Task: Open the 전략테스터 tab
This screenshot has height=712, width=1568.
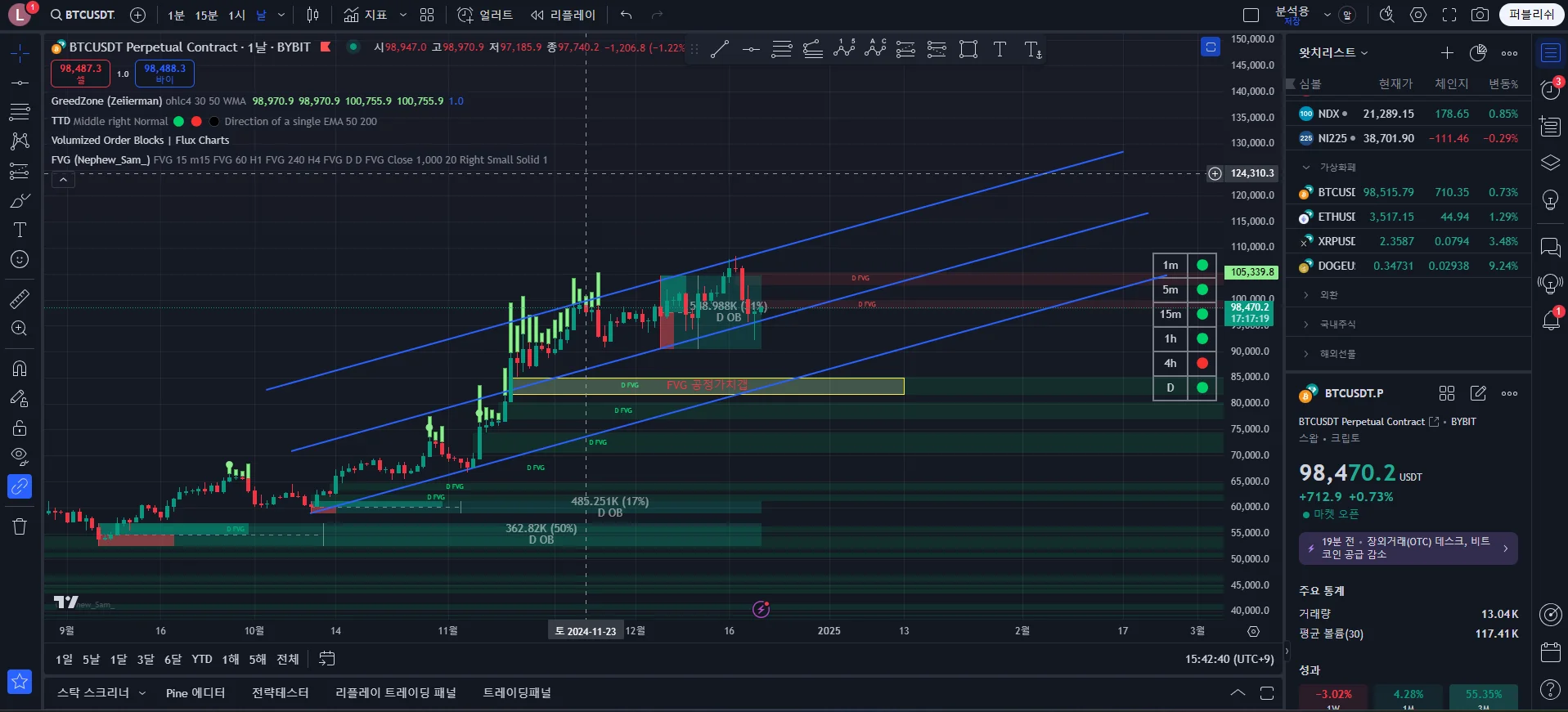Action: (280, 692)
